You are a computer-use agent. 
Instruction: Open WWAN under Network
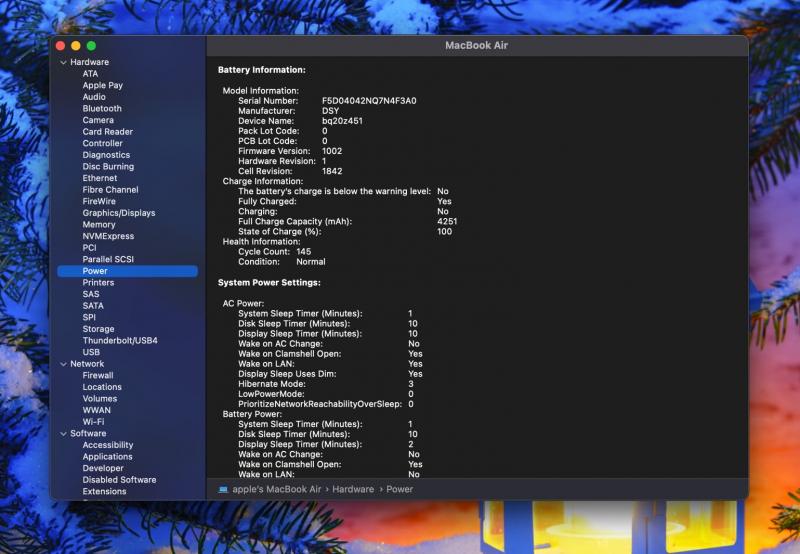pos(96,410)
